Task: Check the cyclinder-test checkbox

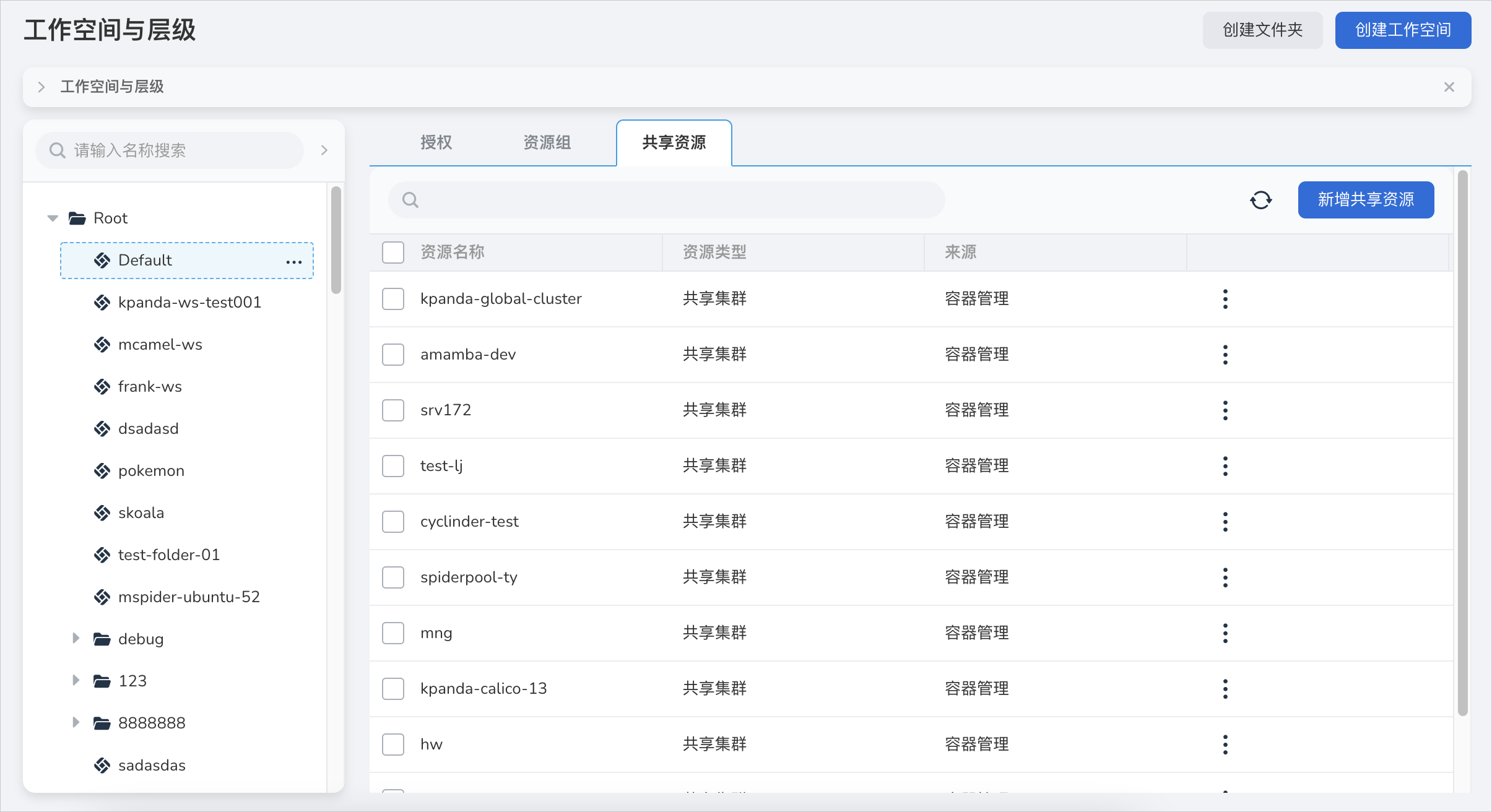Action: (x=393, y=522)
